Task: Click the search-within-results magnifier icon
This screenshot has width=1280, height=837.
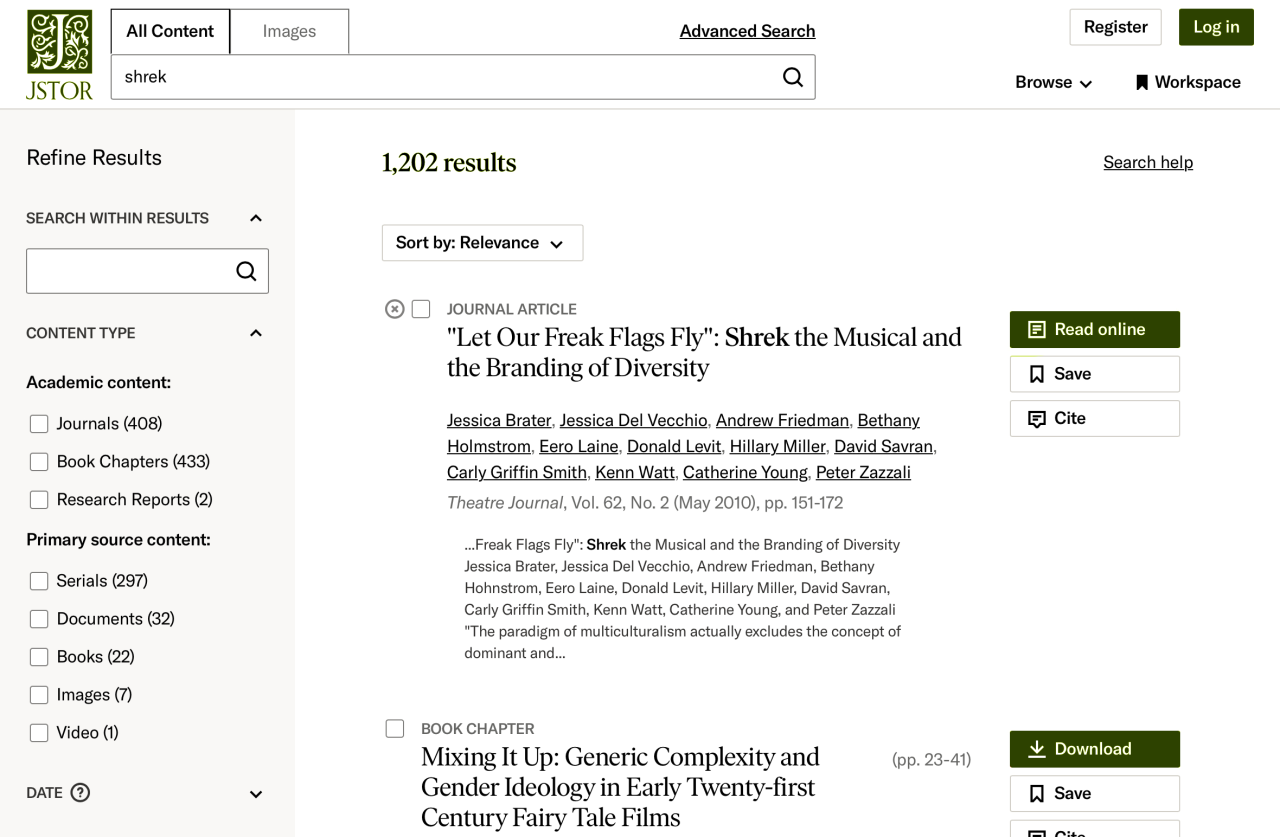Action: coord(246,271)
